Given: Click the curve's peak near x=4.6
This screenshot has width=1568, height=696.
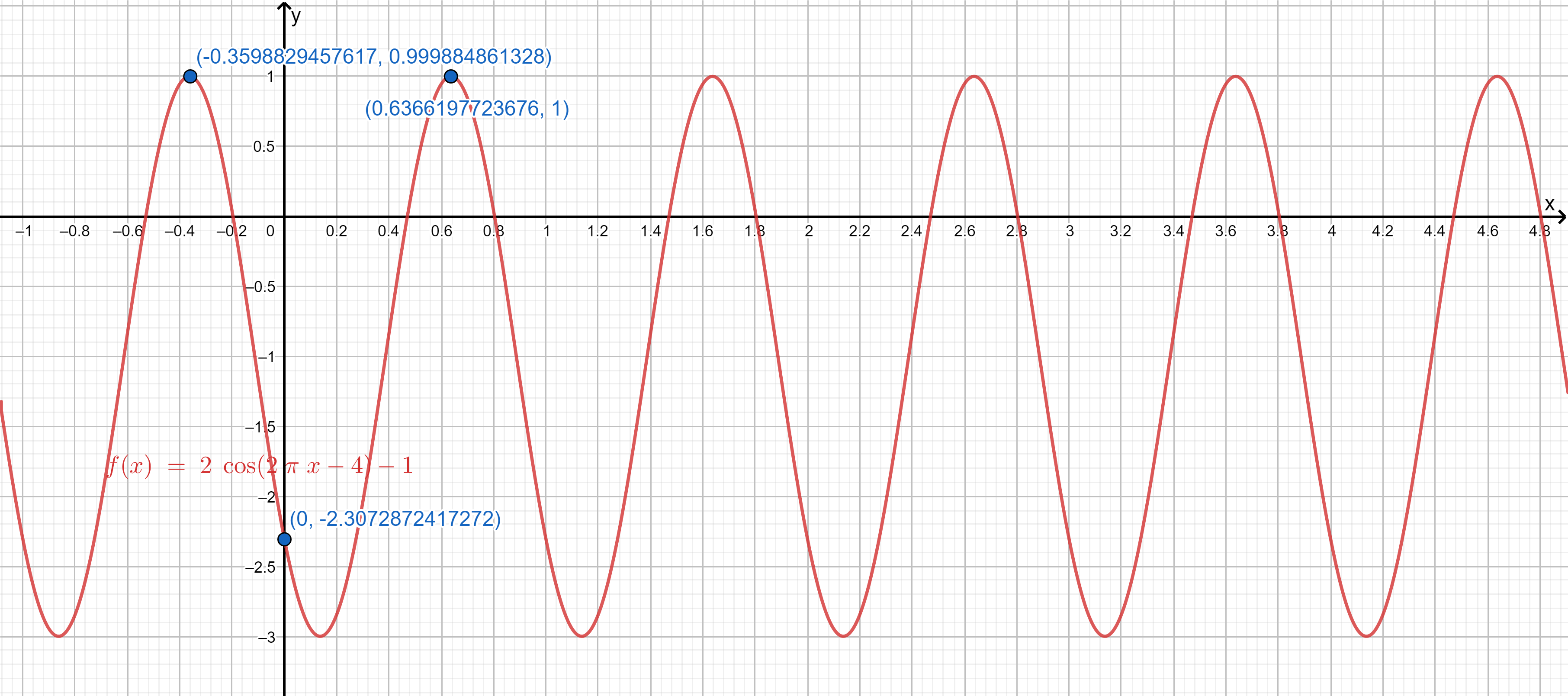Looking at the screenshot, I should [x=1497, y=77].
